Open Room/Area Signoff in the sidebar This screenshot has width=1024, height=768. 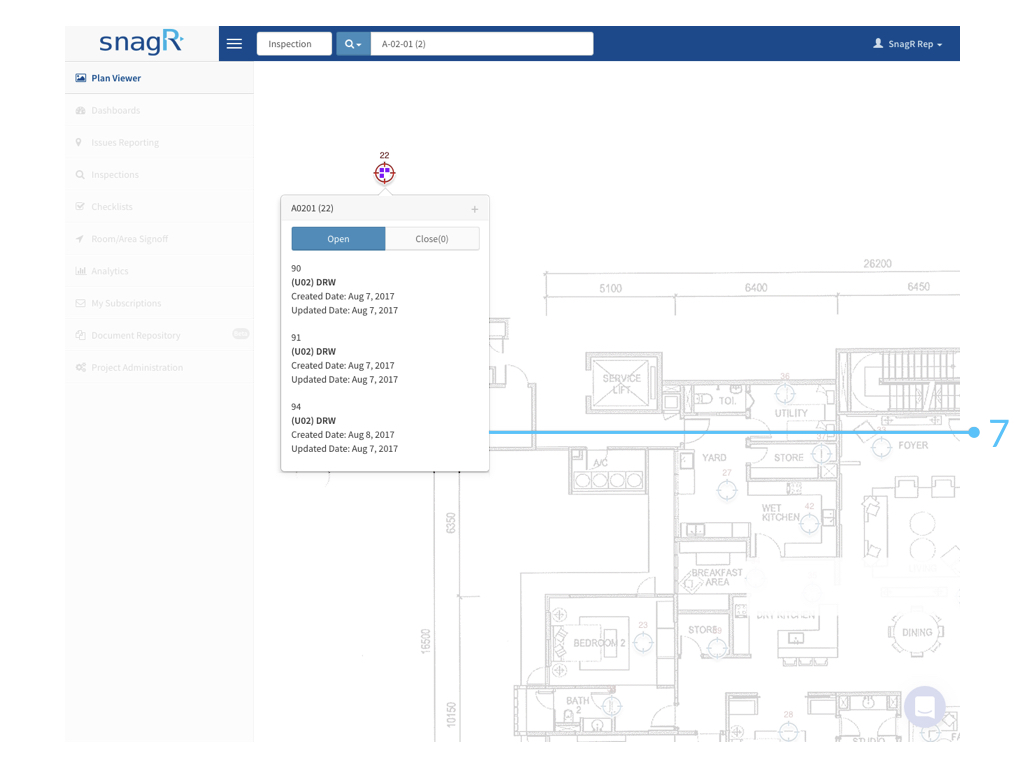click(159, 239)
